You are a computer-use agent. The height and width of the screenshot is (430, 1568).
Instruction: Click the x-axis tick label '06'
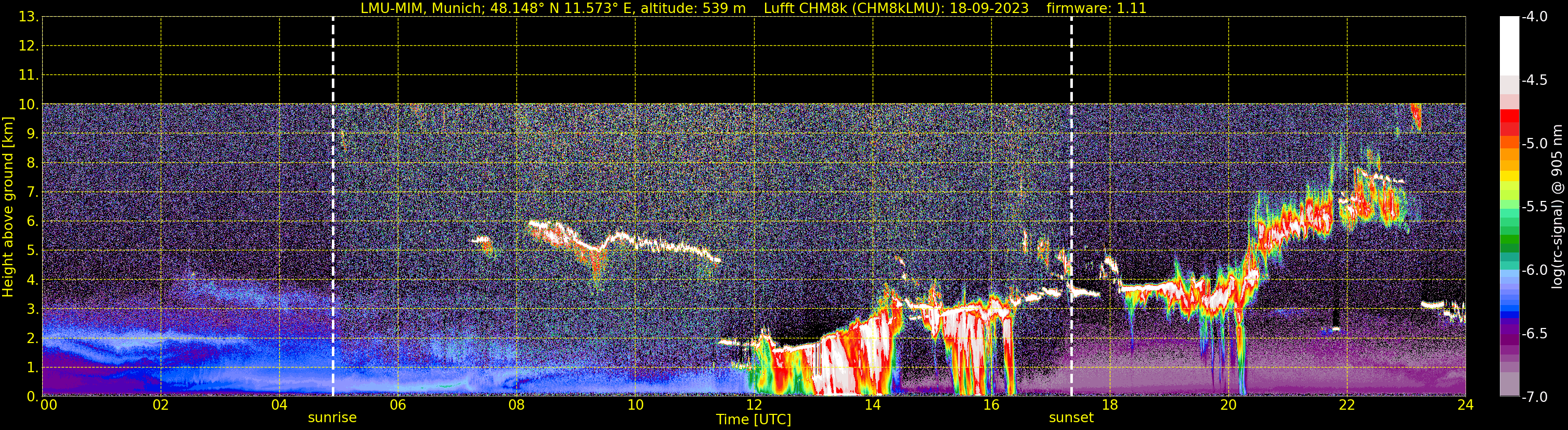[398, 405]
